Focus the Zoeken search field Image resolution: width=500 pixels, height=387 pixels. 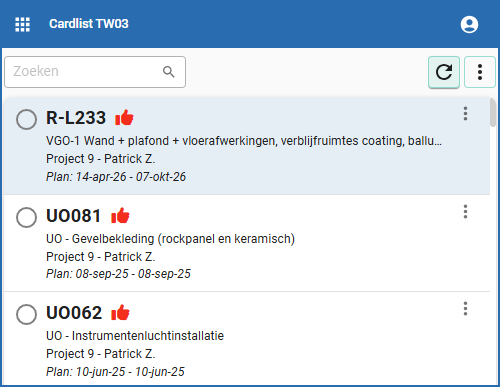click(x=95, y=72)
